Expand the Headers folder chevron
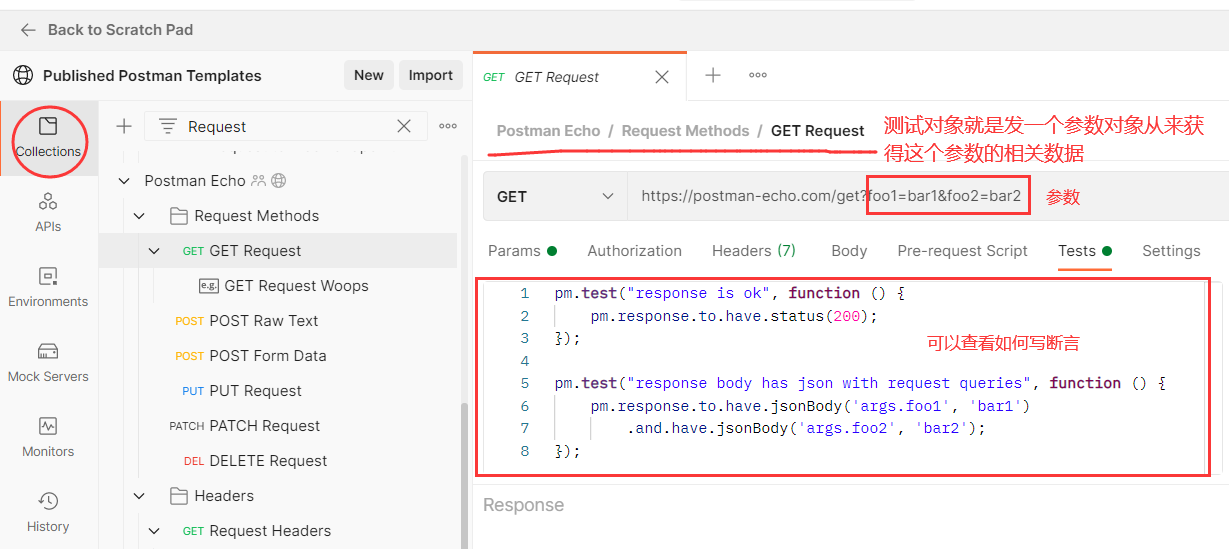The image size is (1229, 549). [140, 496]
